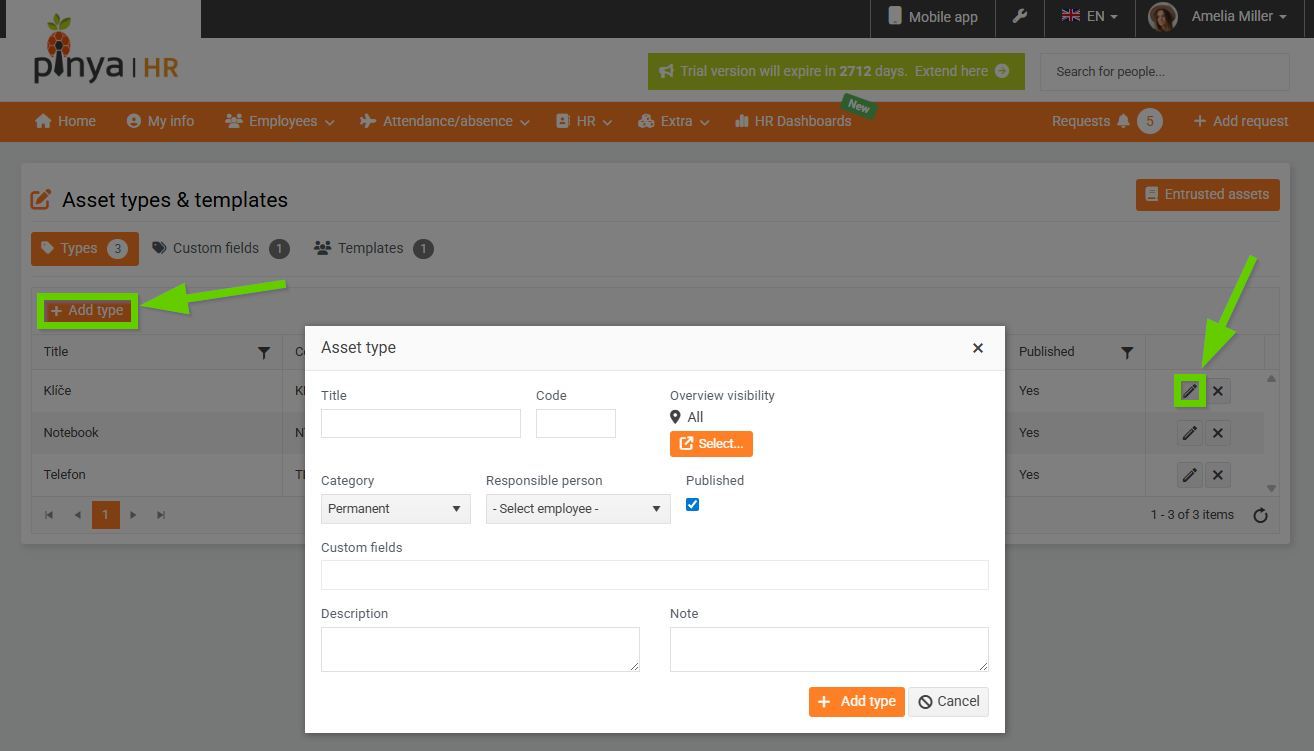
Task: Go to previous page of grid
Action: point(77,515)
